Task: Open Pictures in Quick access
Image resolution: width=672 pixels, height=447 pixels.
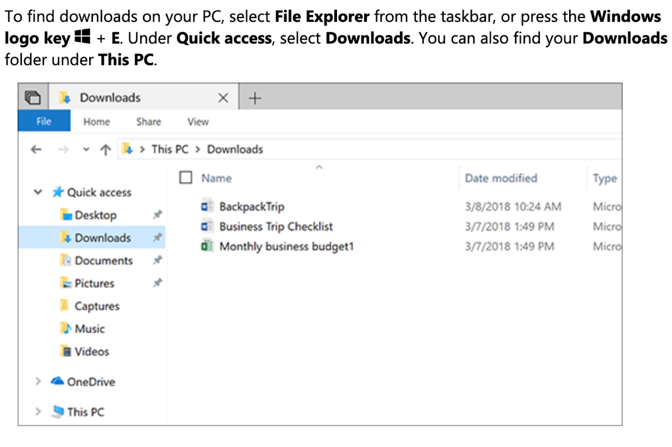Action: tap(94, 283)
